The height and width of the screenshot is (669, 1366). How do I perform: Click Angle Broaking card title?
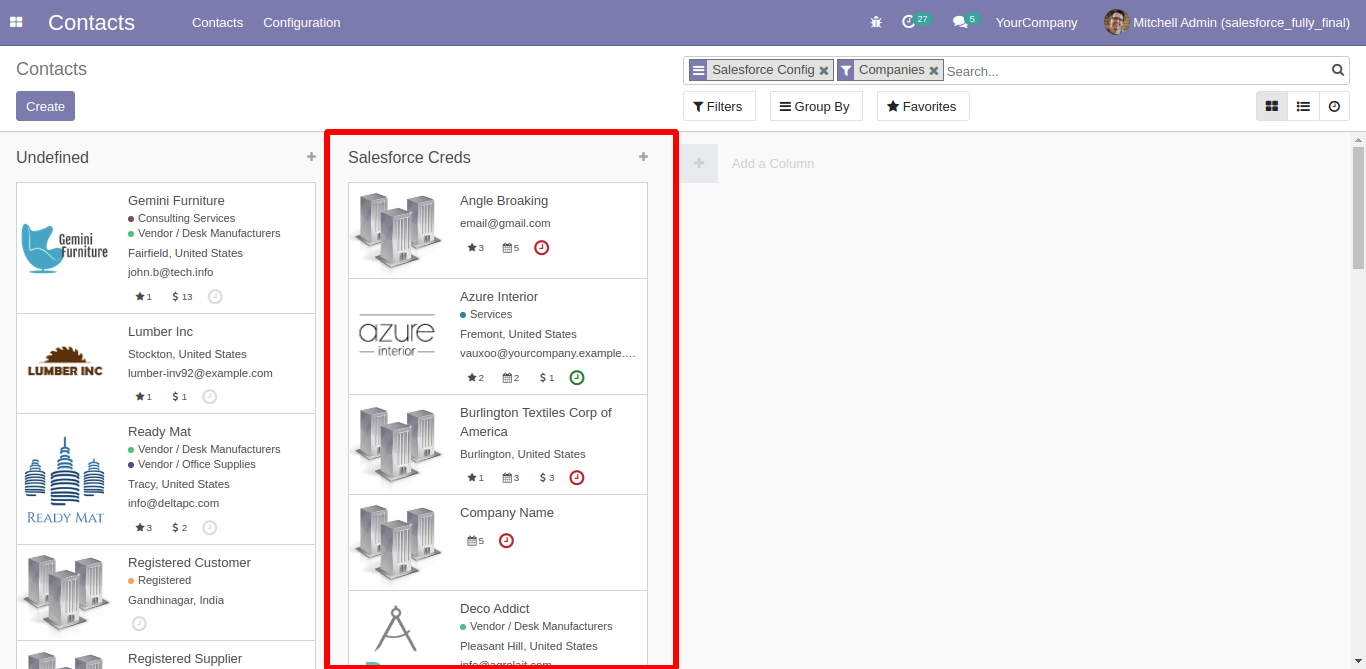pos(504,201)
